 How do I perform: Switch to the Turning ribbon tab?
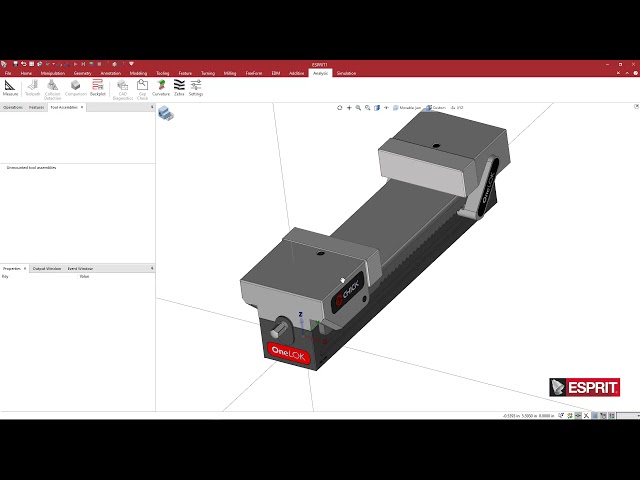point(208,73)
